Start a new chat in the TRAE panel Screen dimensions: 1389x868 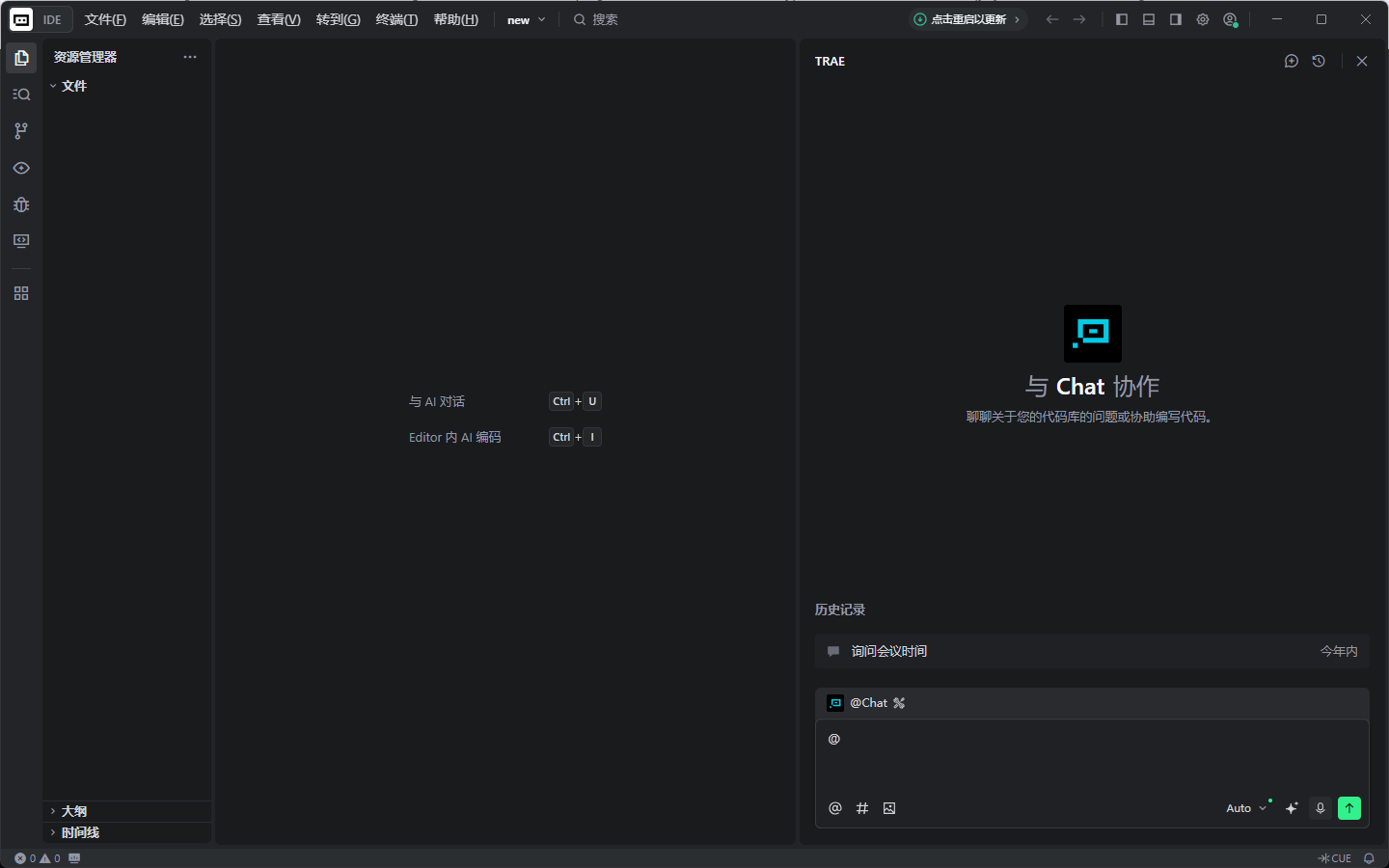[1292, 61]
